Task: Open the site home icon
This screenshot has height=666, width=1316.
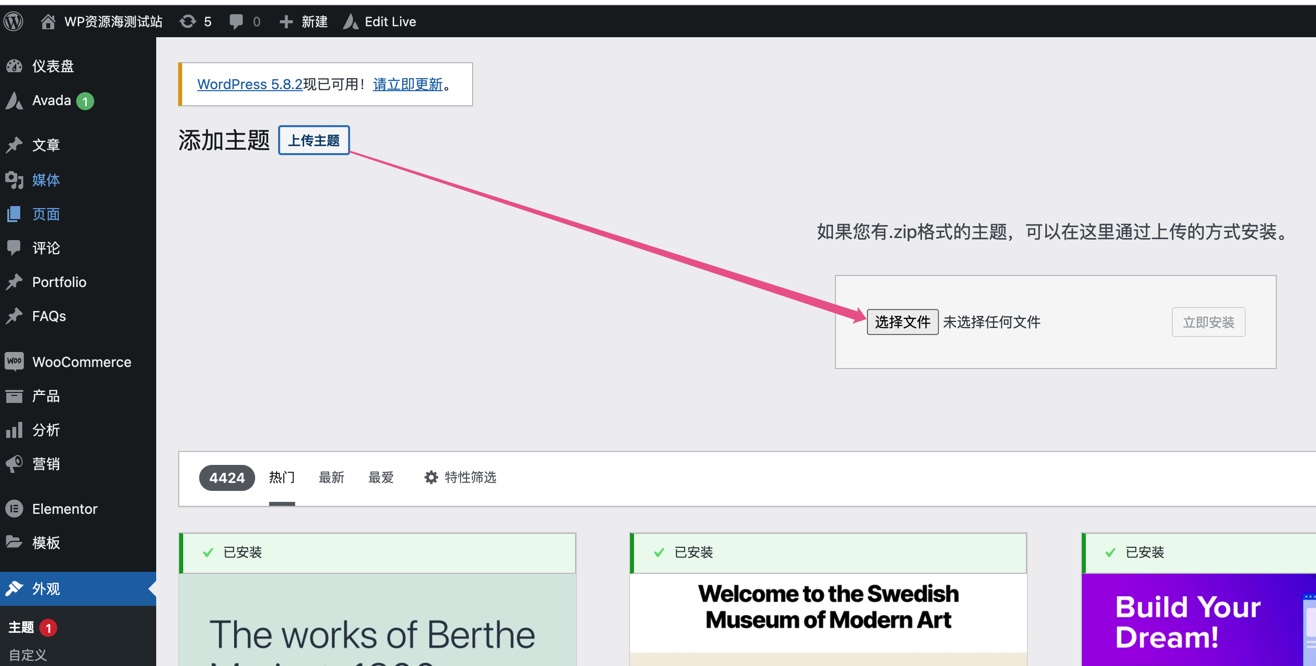Action: coord(48,21)
